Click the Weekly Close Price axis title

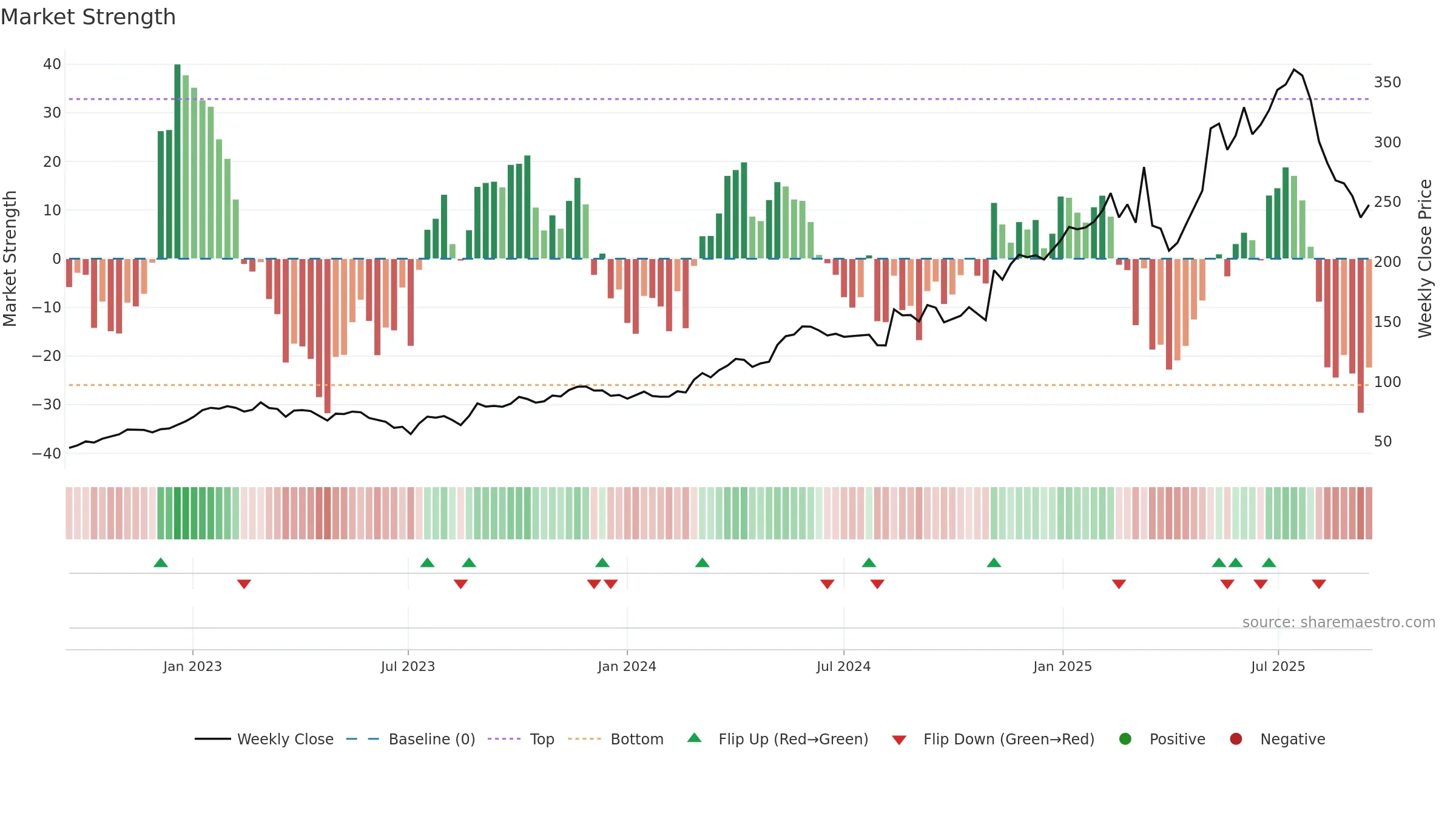click(x=1425, y=258)
